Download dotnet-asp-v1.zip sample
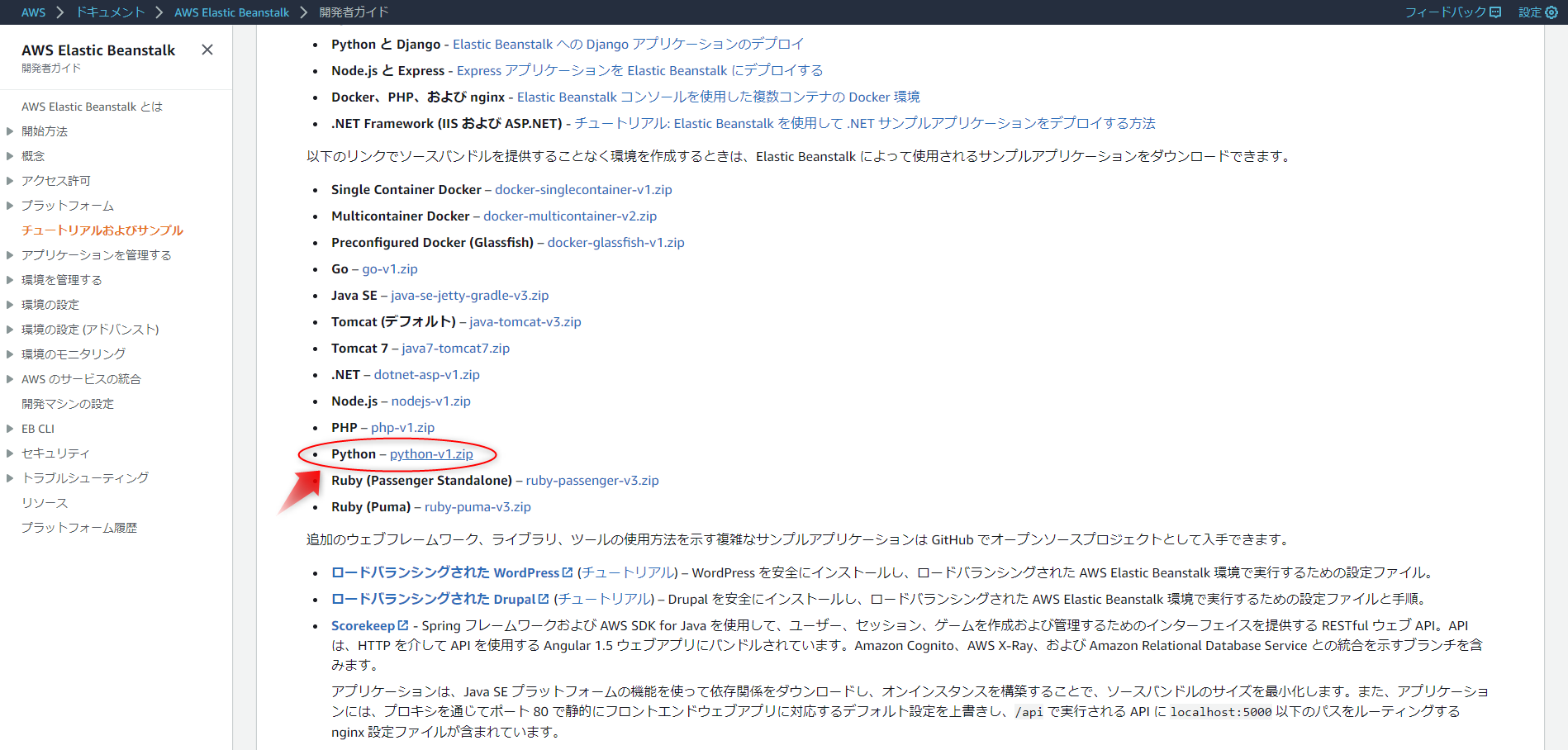Image resolution: width=1568 pixels, height=750 pixels. tap(426, 375)
